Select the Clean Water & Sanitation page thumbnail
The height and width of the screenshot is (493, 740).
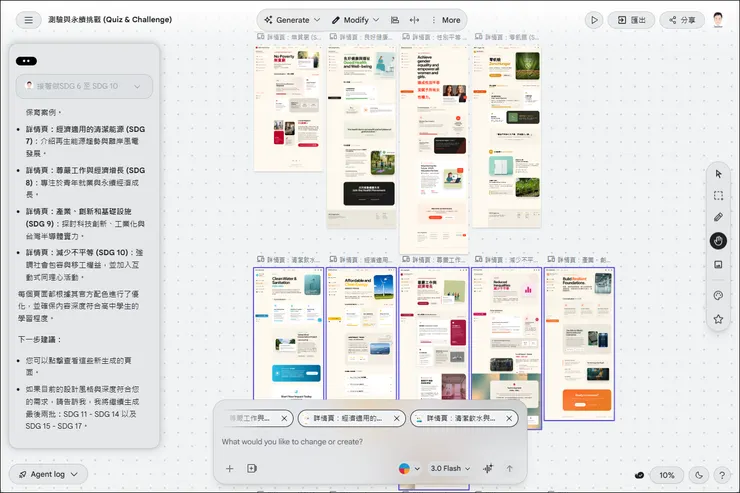pyautogui.click(x=288, y=333)
